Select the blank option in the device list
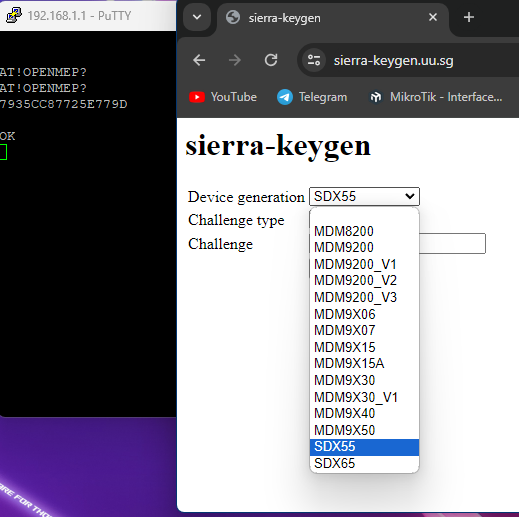The width and height of the screenshot is (519, 517). tap(364, 216)
